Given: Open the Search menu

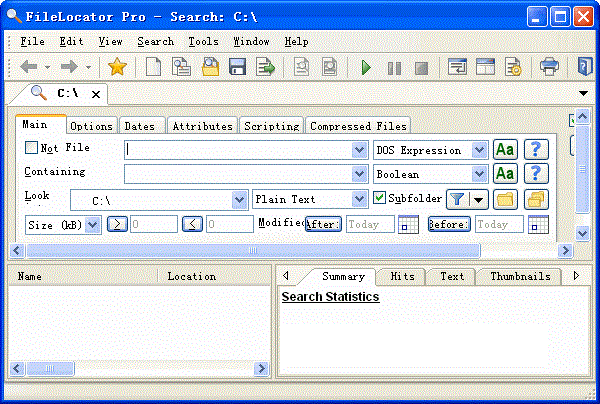Looking at the screenshot, I should (155, 41).
